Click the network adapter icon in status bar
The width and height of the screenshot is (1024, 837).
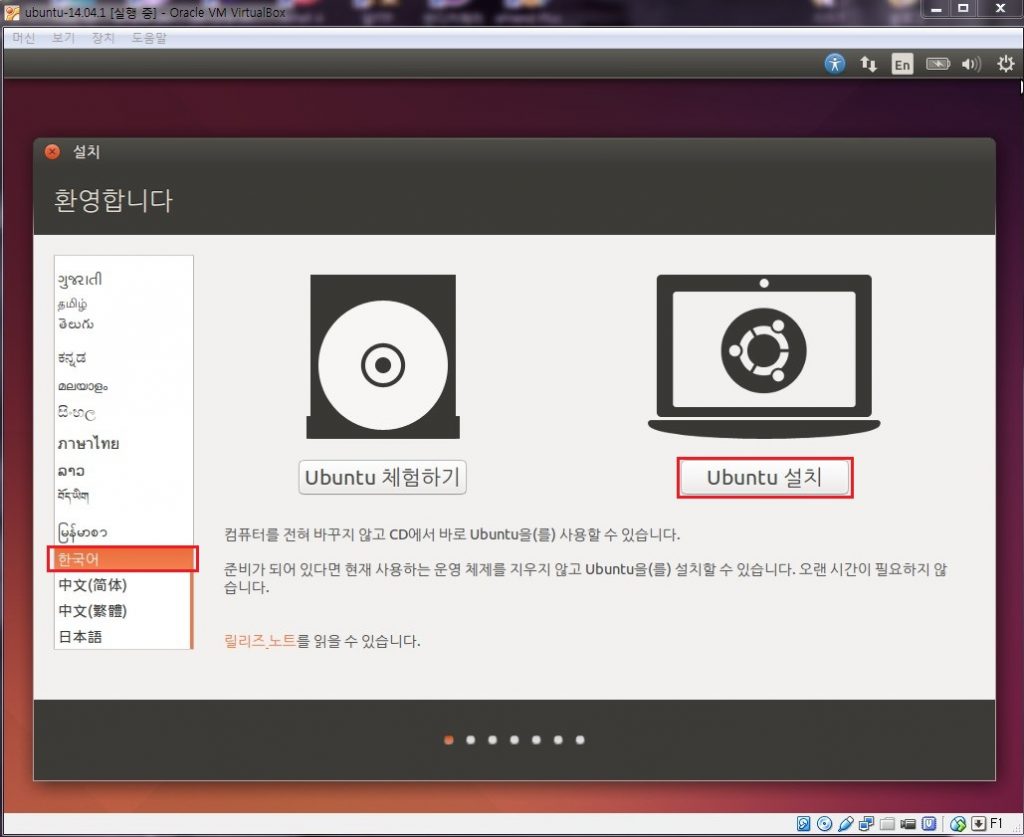(x=866, y=823)
